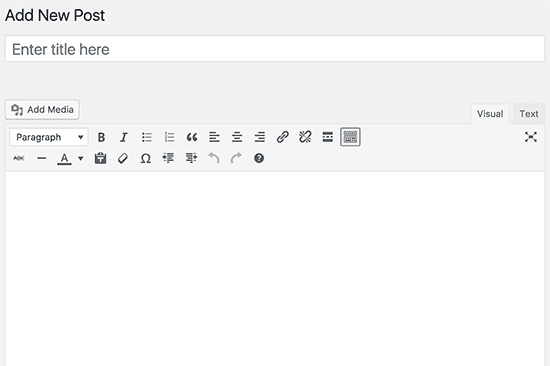Expand the text color picker arrow

[x=81, y=159]
